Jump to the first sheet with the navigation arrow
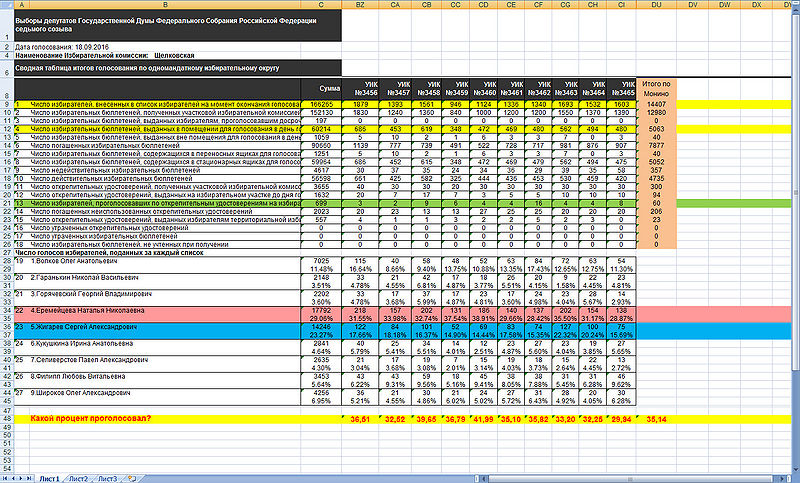This screenshot has width=800, height=483. tap(6, 478)
